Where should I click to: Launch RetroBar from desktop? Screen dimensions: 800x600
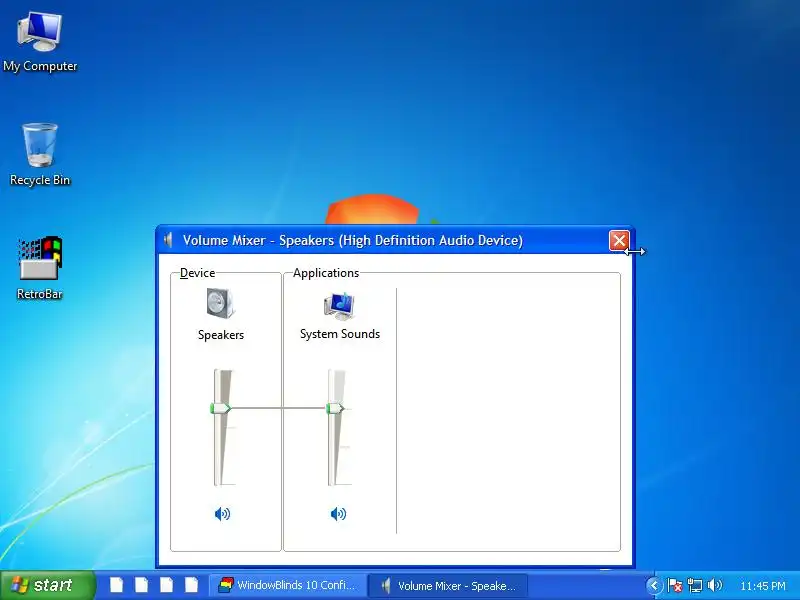click(40, 268)
